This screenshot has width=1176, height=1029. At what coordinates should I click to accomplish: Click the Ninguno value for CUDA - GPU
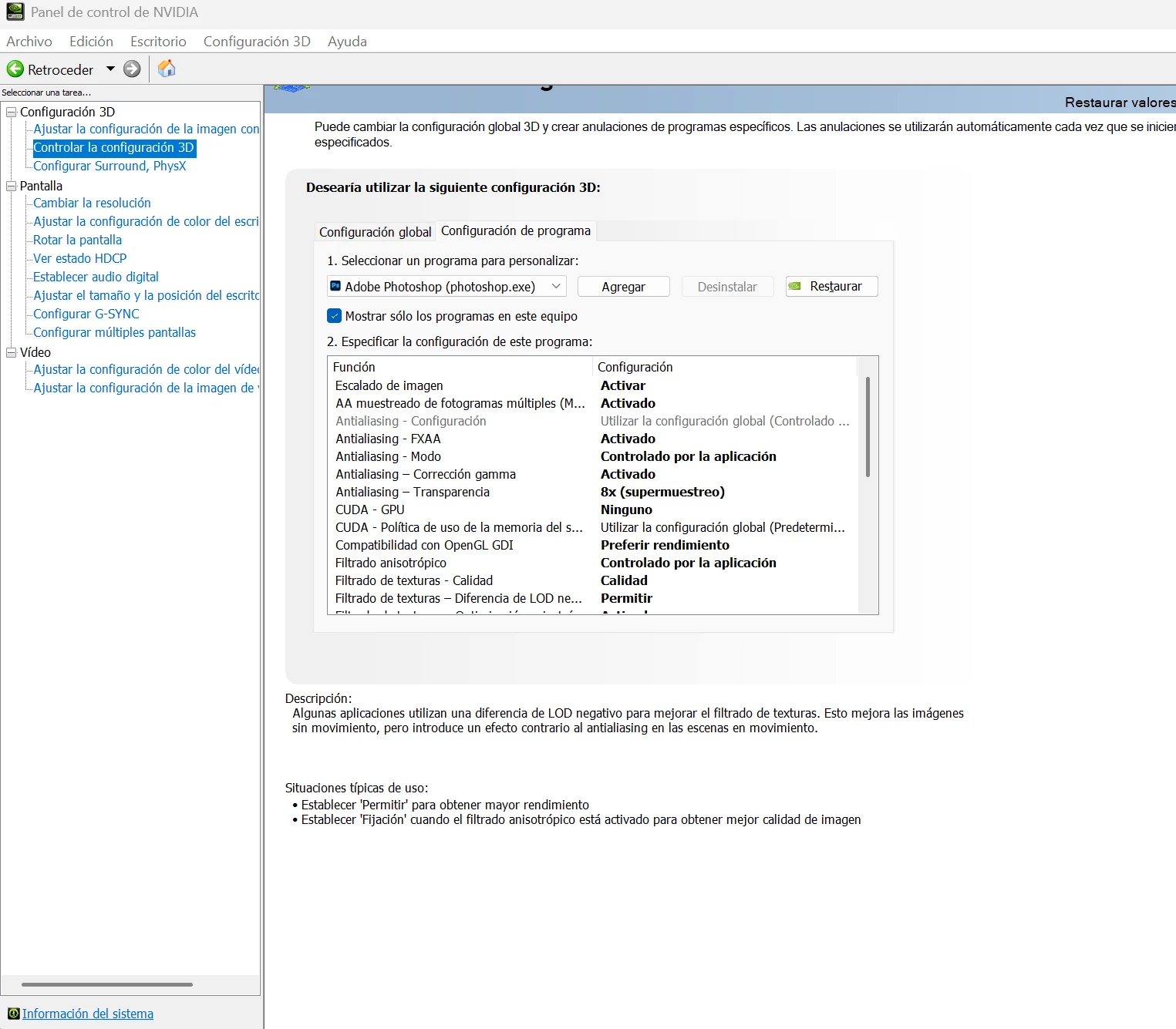[626, 509]
